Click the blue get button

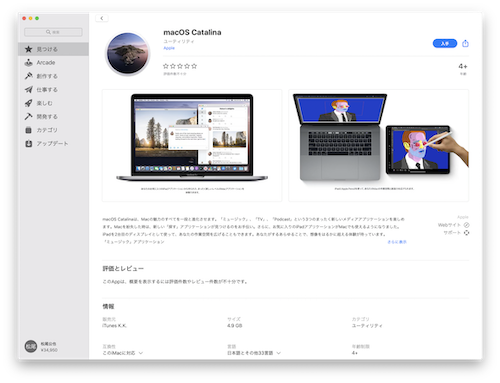point(445,43)
